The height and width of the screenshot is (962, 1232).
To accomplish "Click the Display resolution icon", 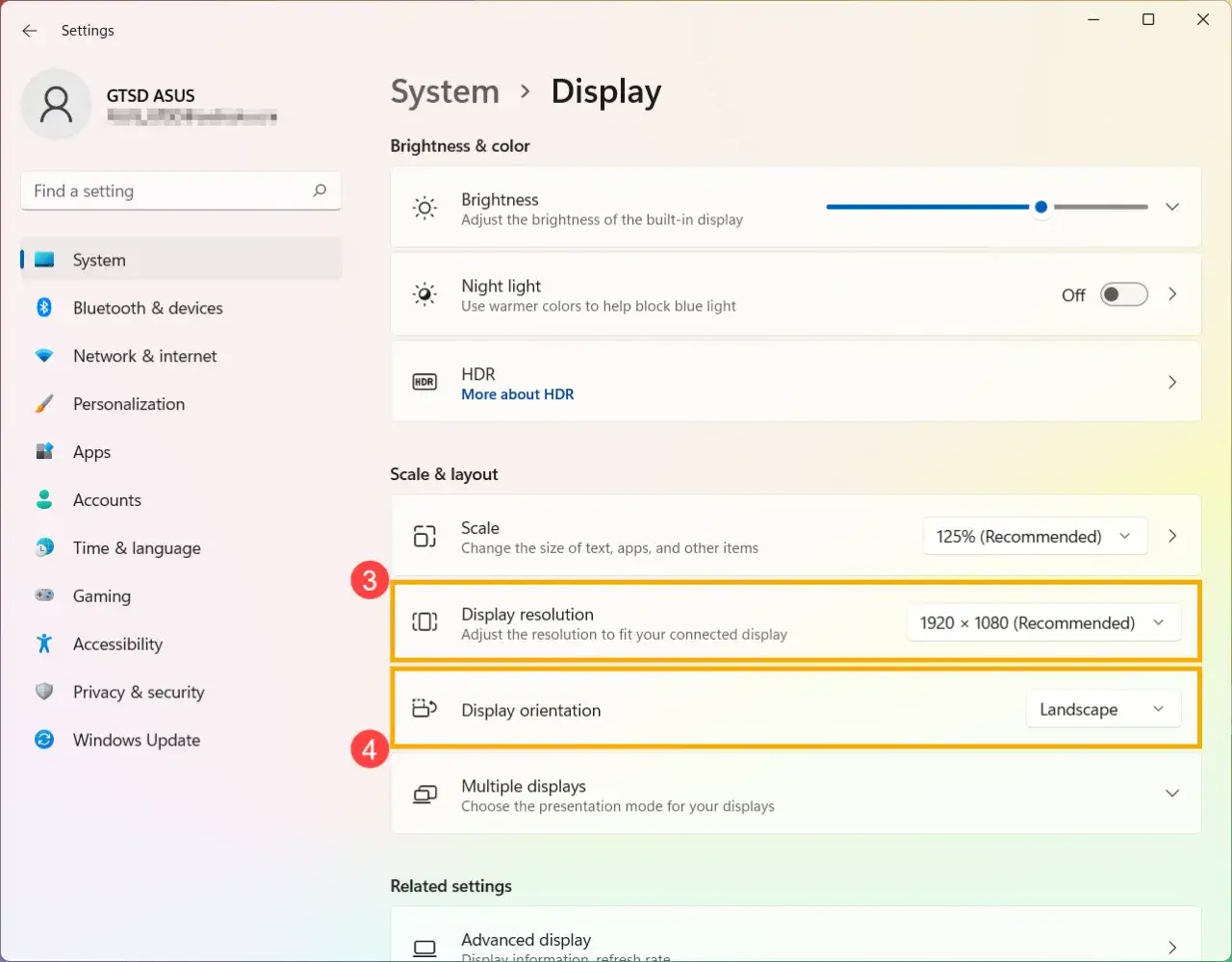I will pos(424,622).
